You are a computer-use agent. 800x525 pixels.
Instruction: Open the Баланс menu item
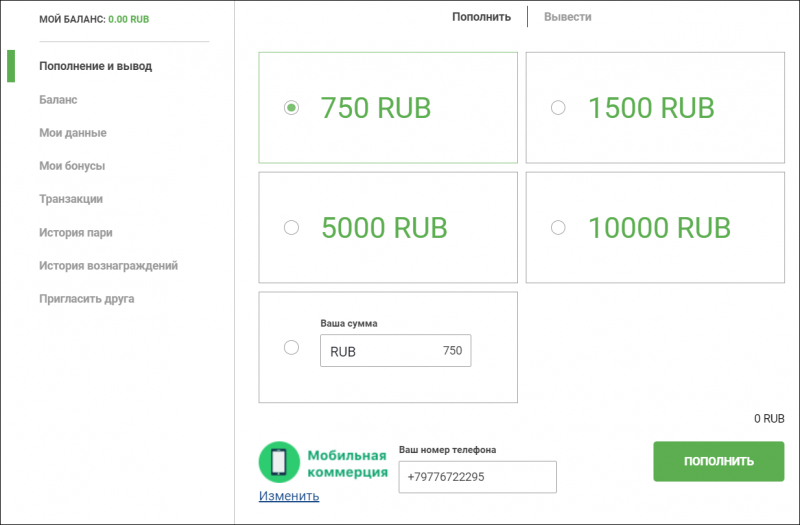(58, 99)
